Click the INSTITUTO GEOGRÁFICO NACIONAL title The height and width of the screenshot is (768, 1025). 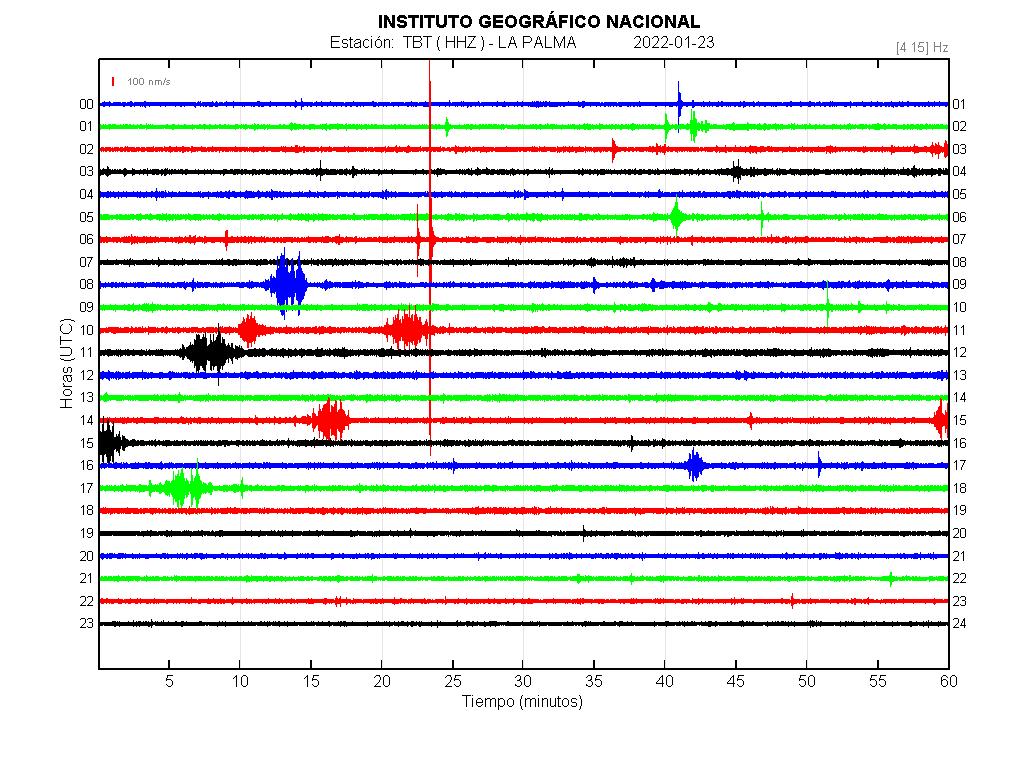[x=538, y=22]
